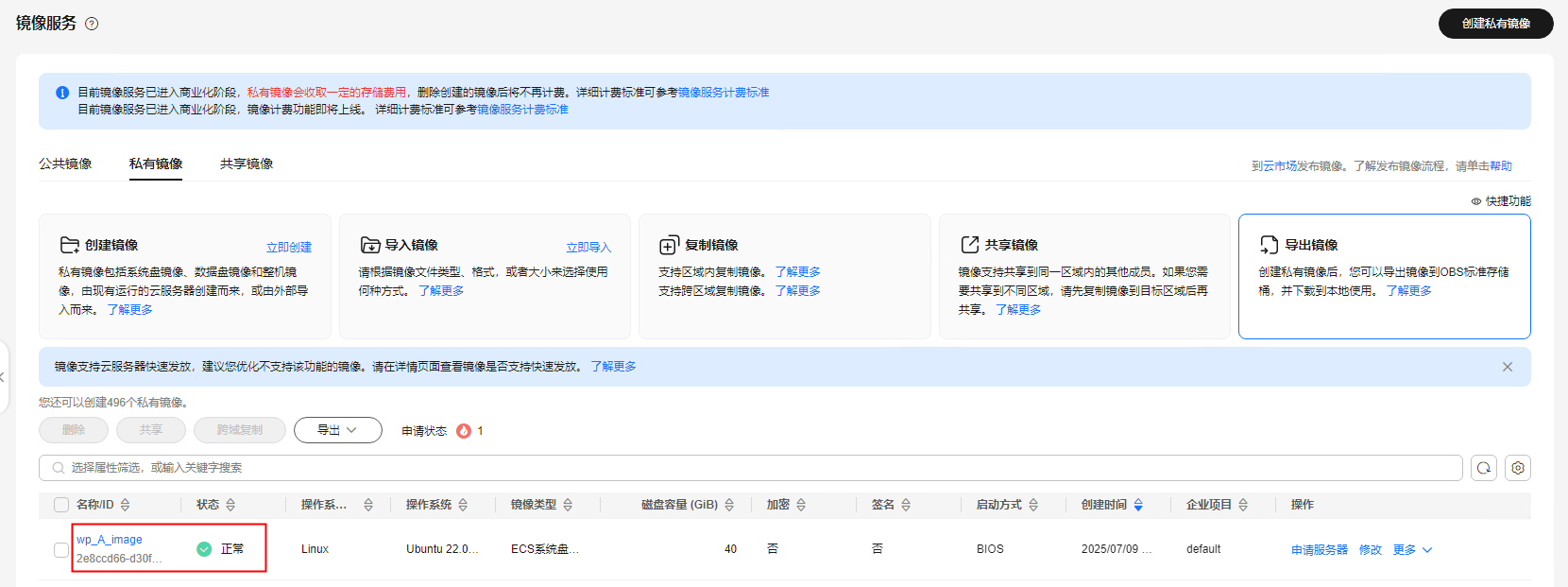Viewport: 1568px width, 587px height.
Task: Sort by 启动方式 column
Action: coord(1033,505)
